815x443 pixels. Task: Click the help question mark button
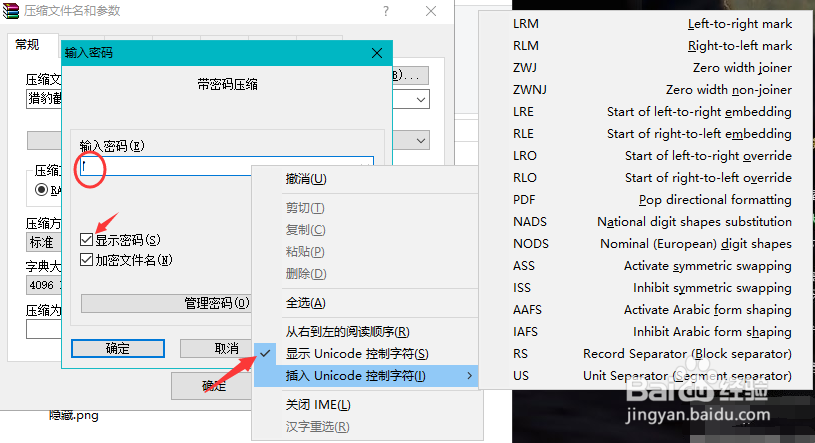pos(386,11)
